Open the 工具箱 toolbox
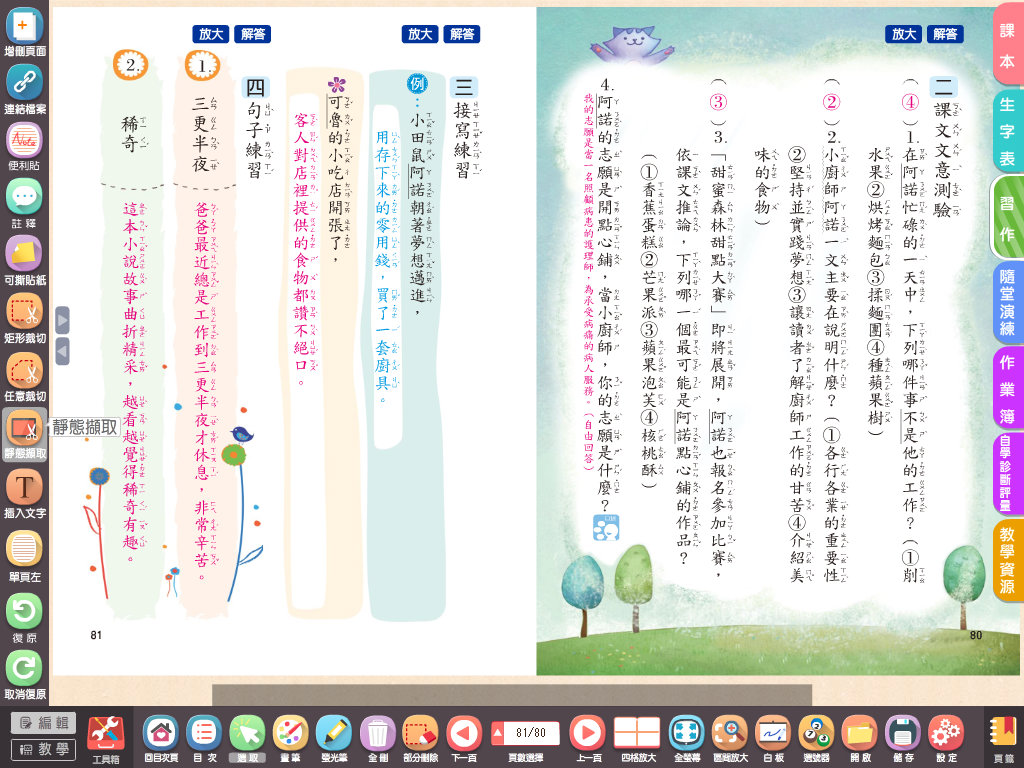1024x768 pixels. click(x=106, y=738)
